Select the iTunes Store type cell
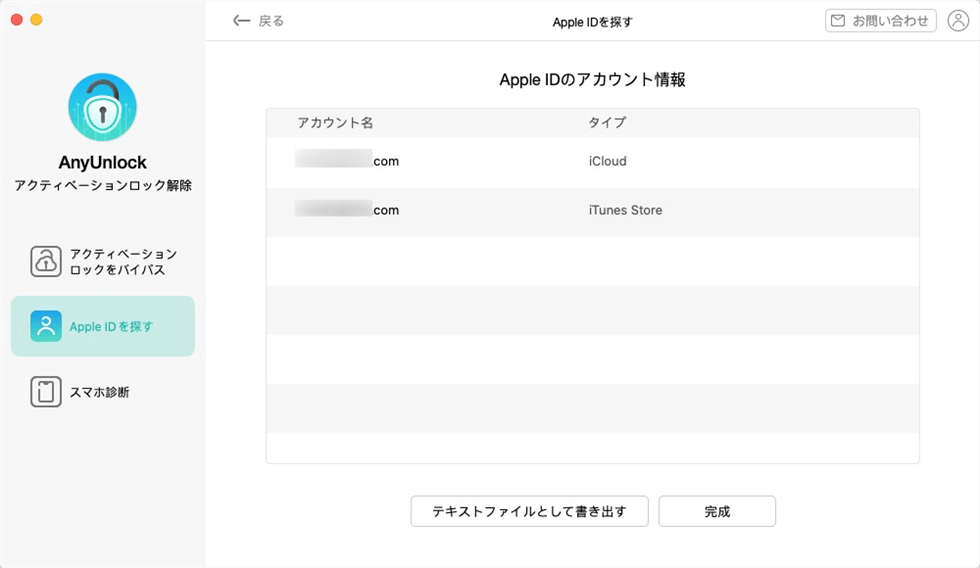The image size is (980, 568). click(625, 211)
